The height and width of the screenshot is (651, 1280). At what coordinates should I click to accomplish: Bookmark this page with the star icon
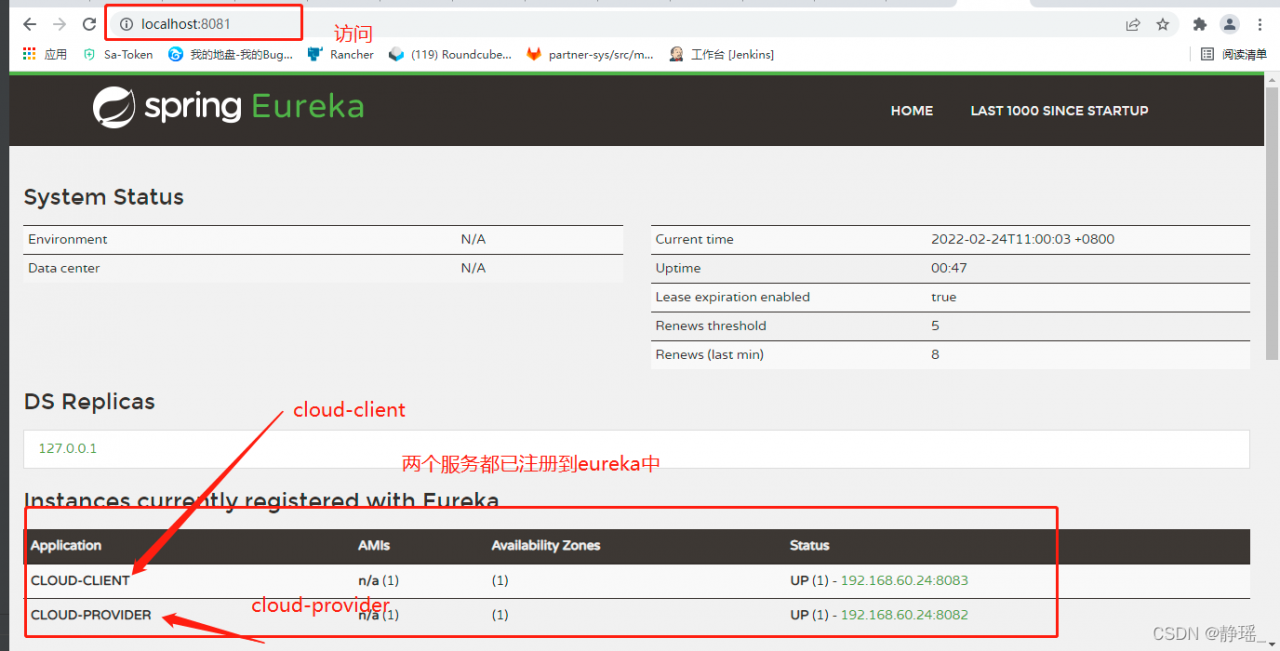tap(1163, 24)
